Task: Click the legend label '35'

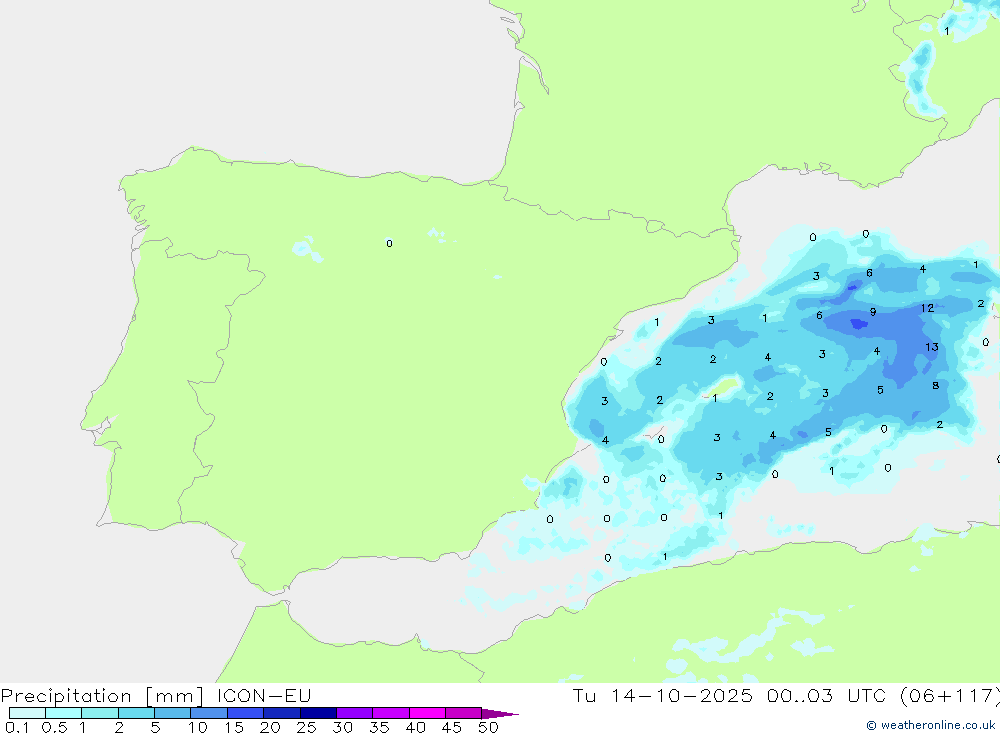Action: click(x=379, y=727)
